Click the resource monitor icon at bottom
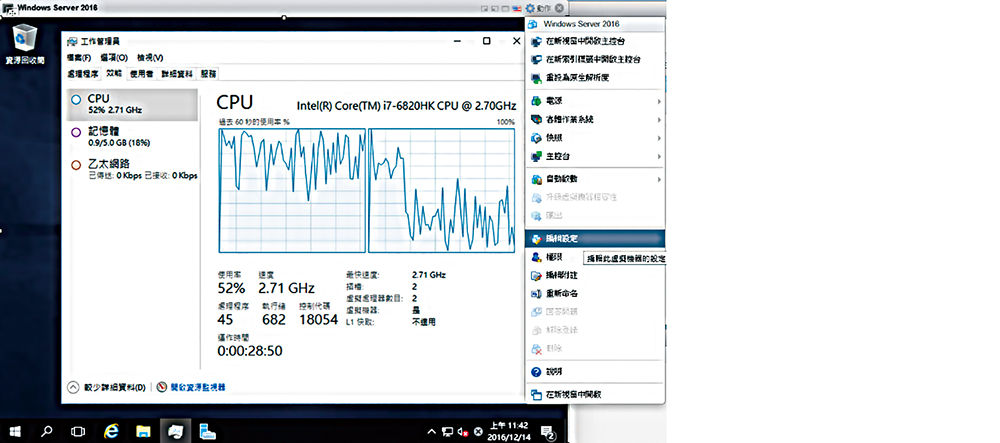This screenshot has height=443, width=1000. (161, 387)
